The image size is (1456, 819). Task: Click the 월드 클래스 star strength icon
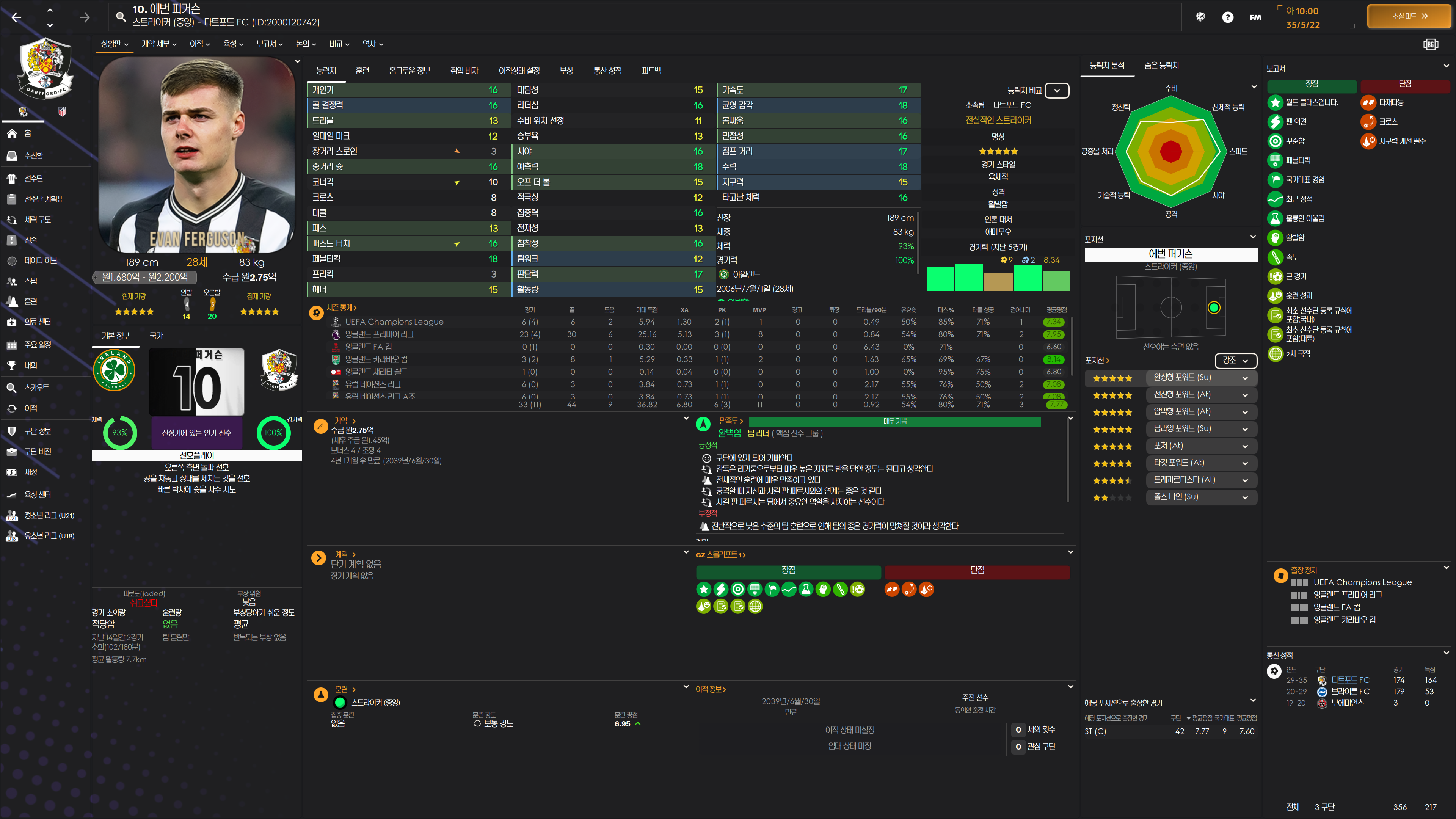(x=1275, y=102)
